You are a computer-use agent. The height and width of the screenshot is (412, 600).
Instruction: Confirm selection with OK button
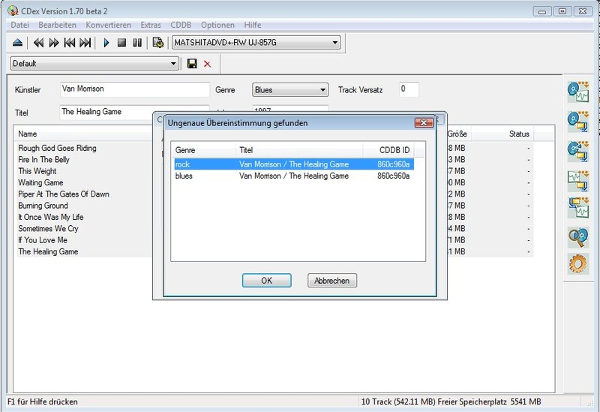267,280
